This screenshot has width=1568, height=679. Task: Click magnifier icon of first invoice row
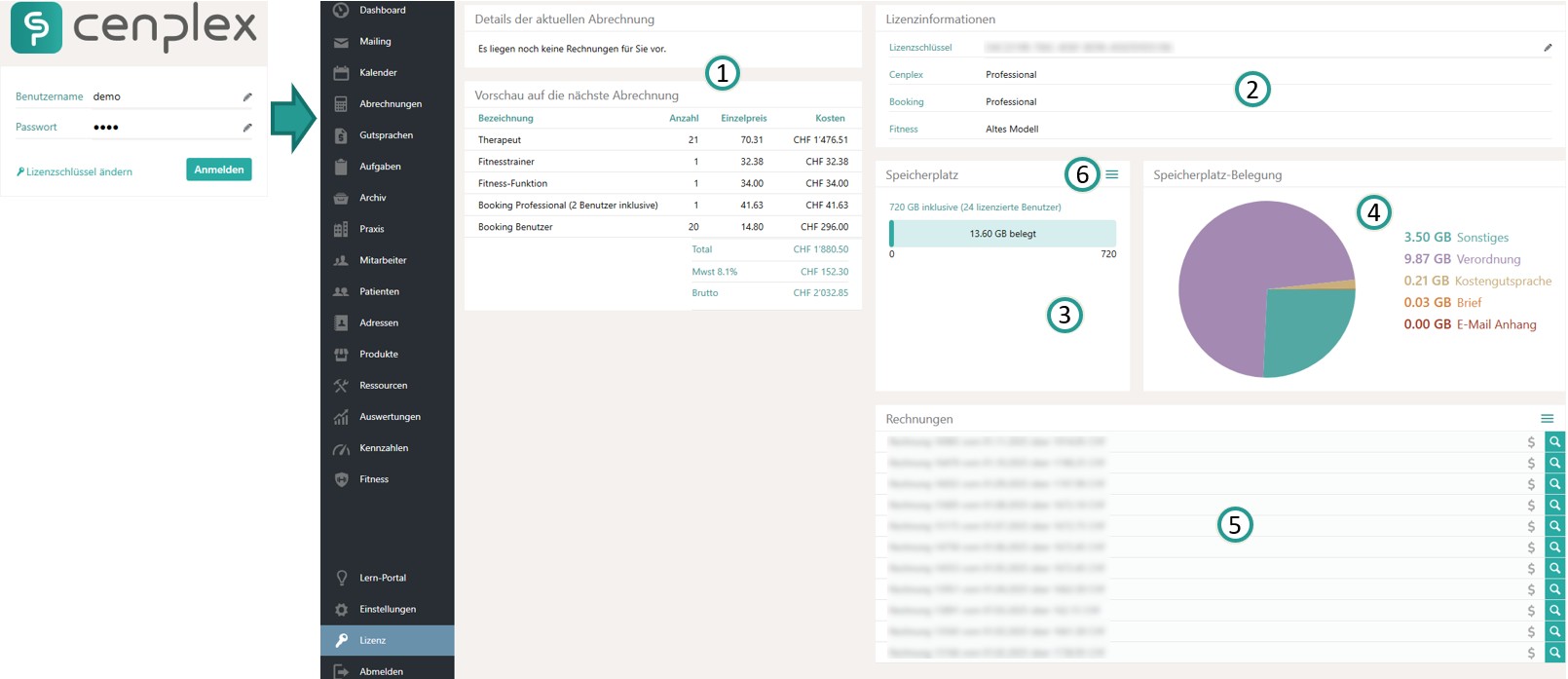1555,442
